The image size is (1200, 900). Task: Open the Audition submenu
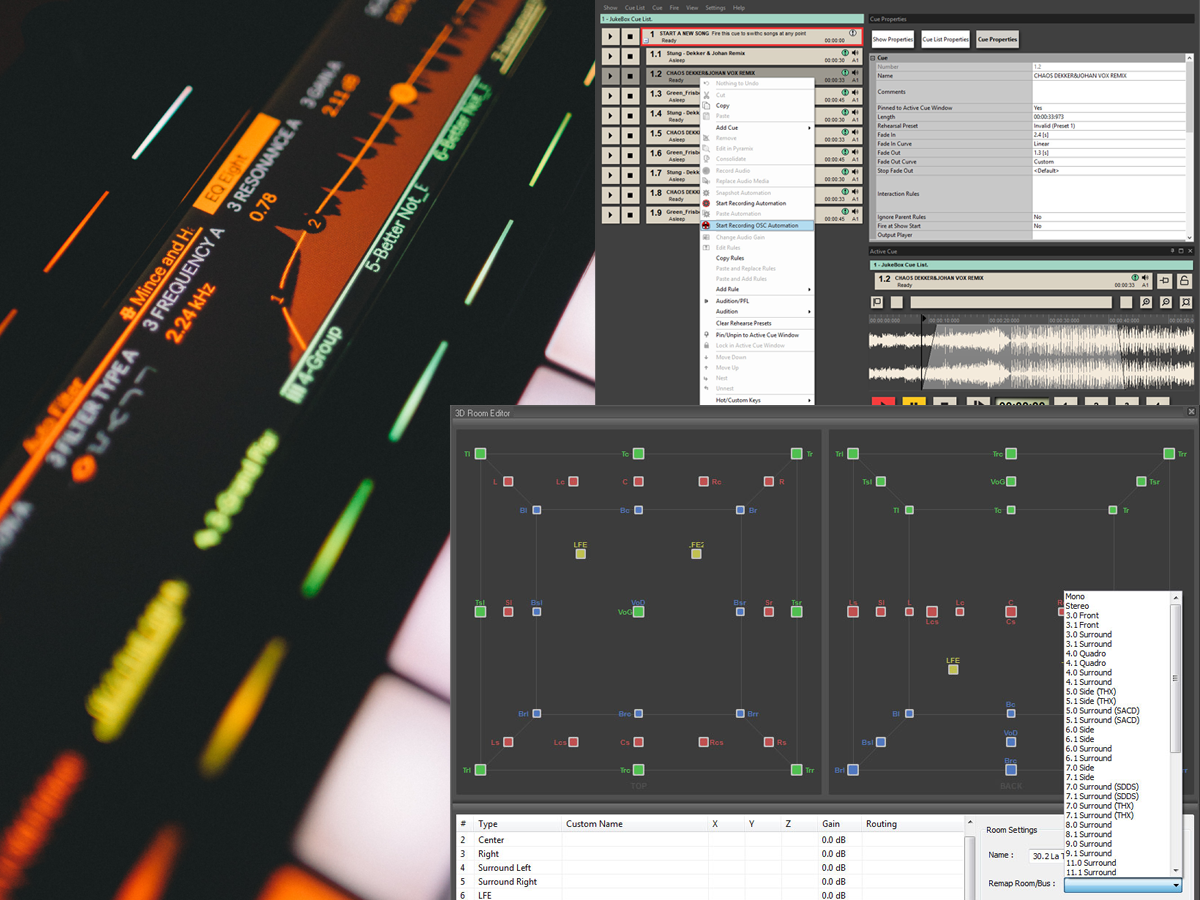[757, 312]
